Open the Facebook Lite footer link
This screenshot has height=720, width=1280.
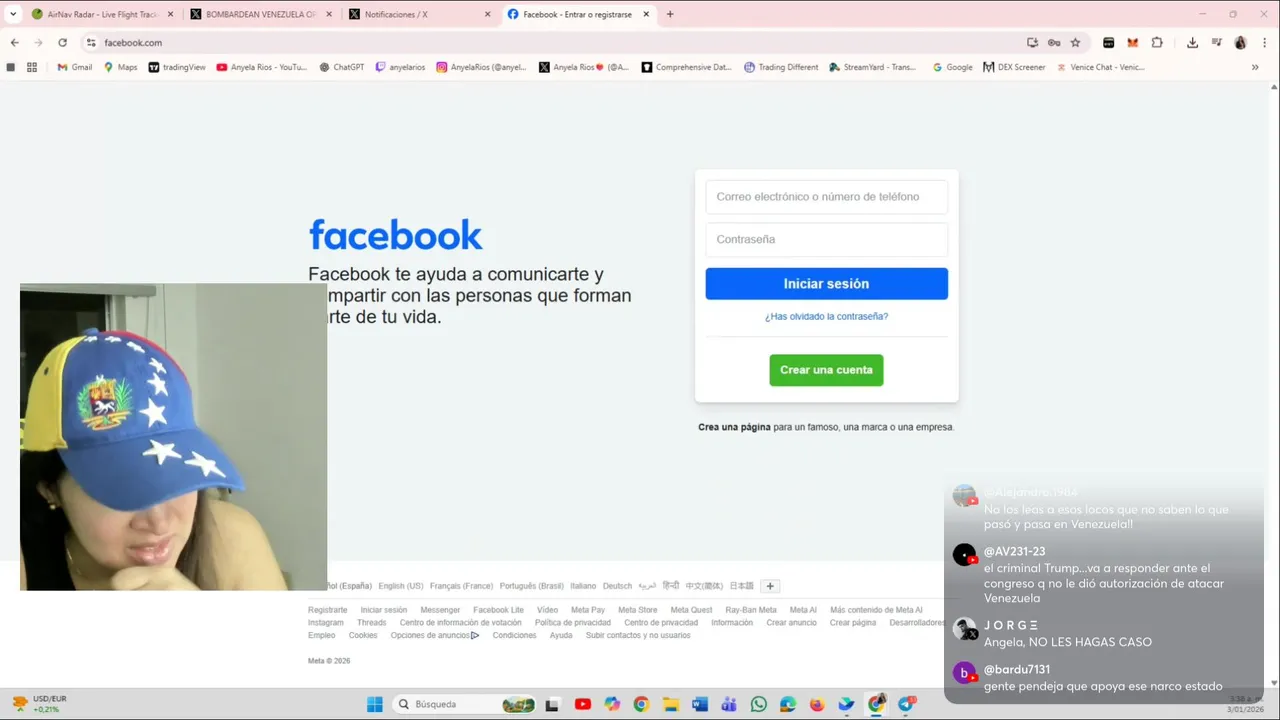pos(498,610)
